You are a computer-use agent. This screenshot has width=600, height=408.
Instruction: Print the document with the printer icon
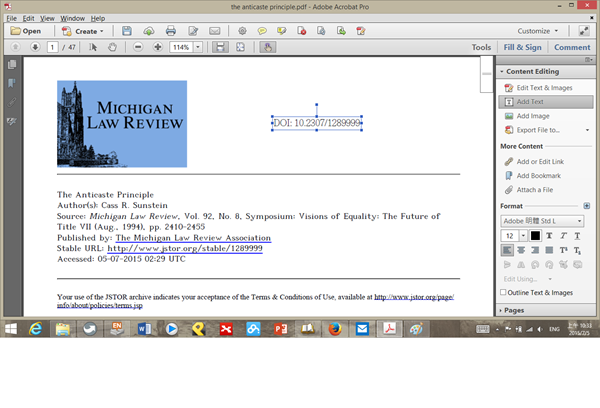tap(171, 31)
